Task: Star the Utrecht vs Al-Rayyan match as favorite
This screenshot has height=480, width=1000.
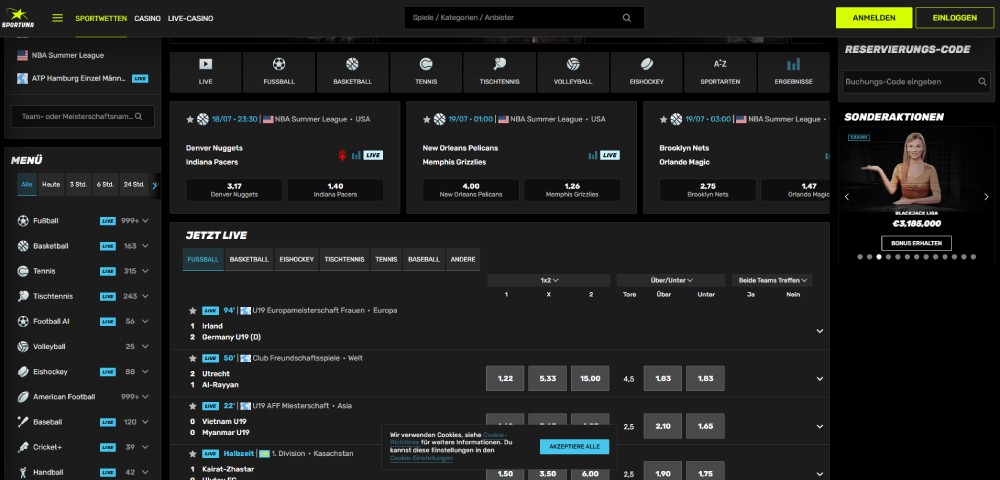Action: (193, 358)
